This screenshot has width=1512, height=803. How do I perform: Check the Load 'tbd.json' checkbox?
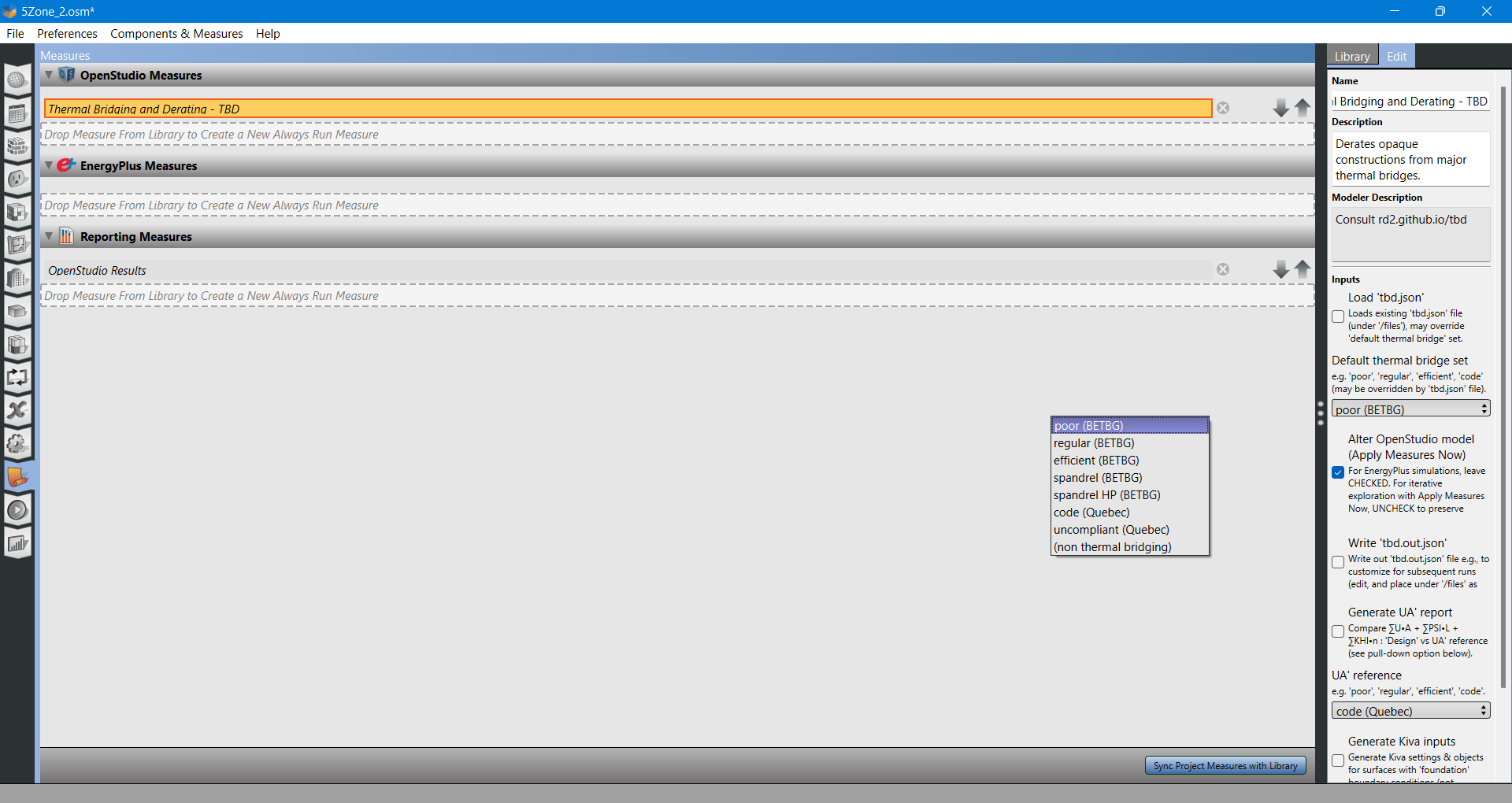pyautogui.click(x=1338, y=316)
